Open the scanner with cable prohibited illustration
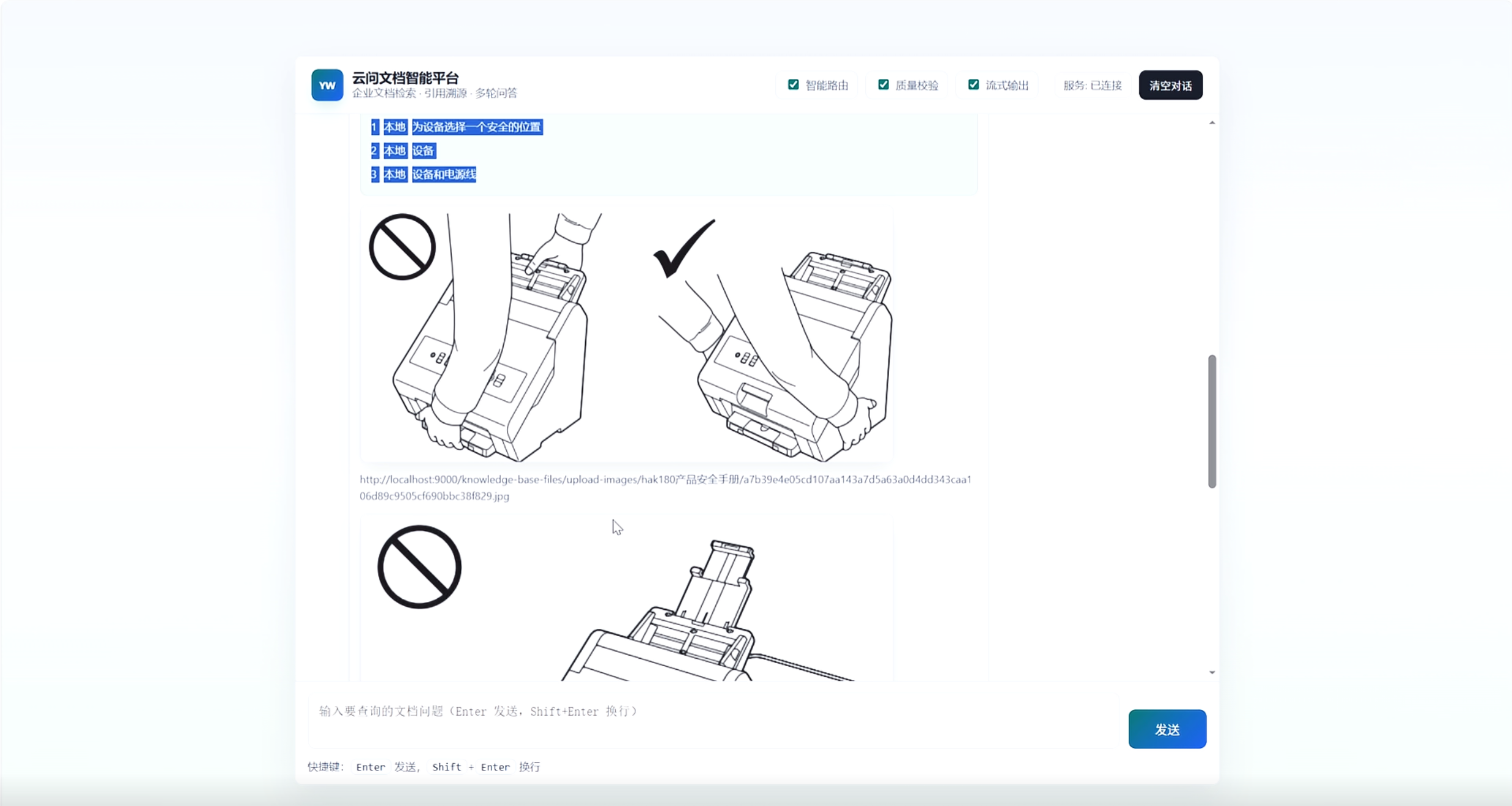Image resolution: width=1512 pixels, height=806 pixels. coord(627,599)
